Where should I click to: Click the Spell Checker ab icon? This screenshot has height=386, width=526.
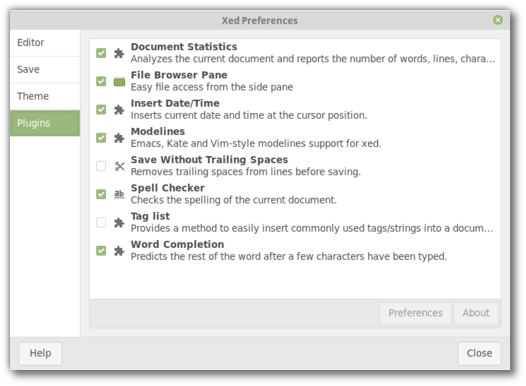[x=119, y=194]
